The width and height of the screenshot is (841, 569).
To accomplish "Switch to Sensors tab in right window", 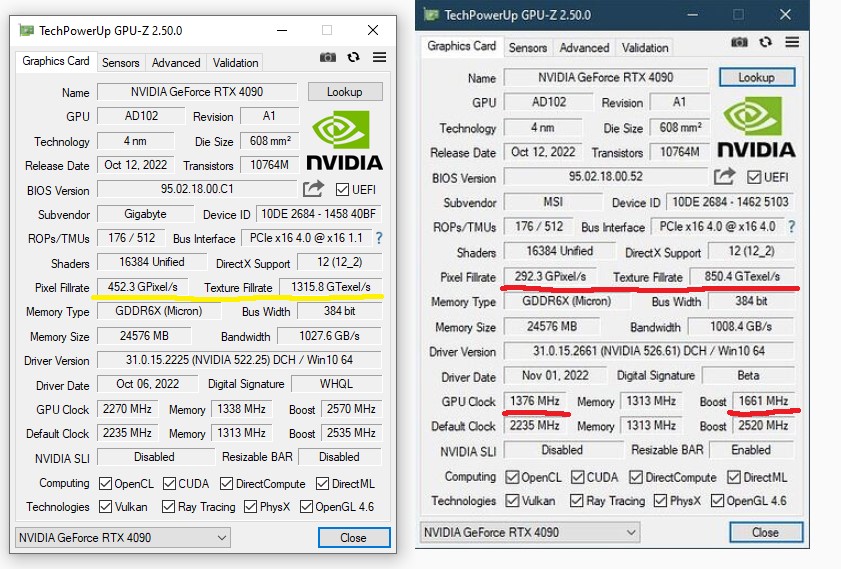I will 528,48.
